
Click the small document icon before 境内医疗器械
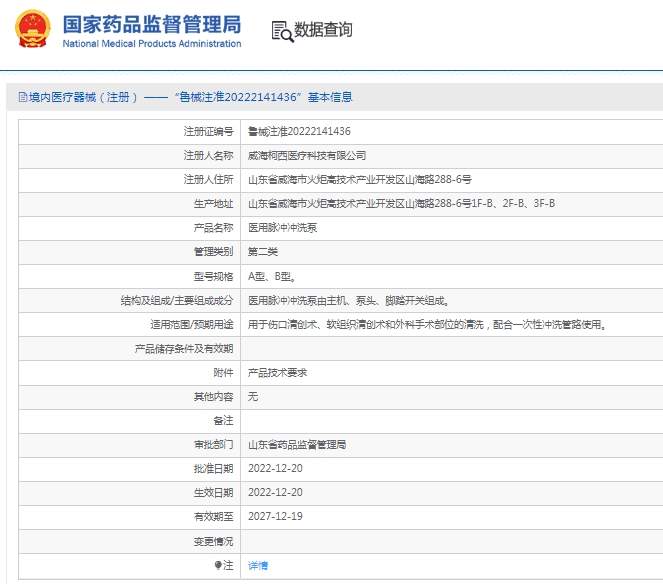coord(23,97)
